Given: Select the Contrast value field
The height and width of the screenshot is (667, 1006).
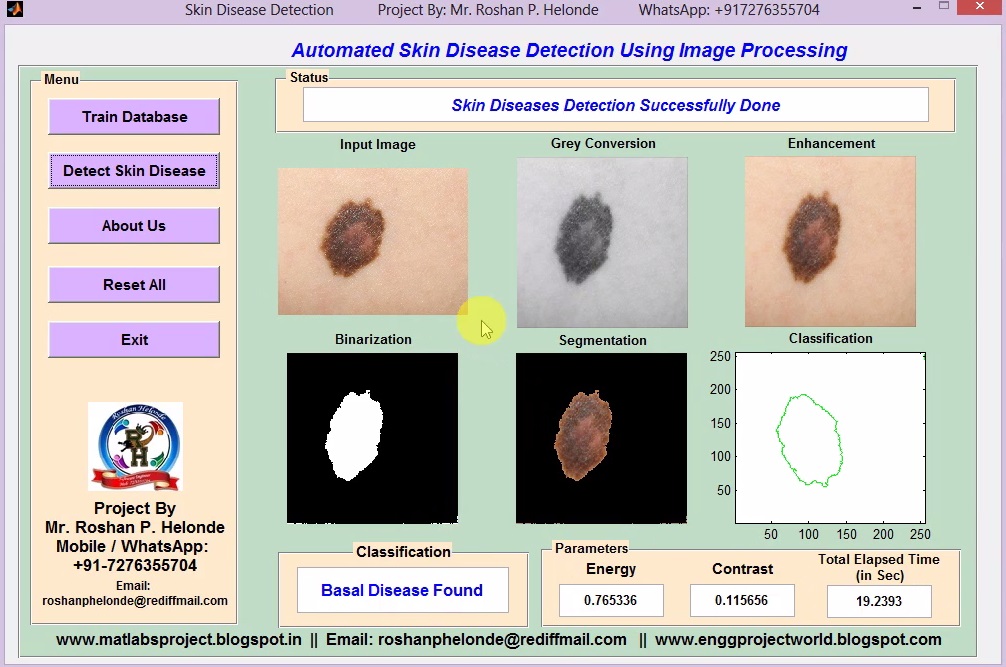Looking at the screenshot, I should 742,601.
